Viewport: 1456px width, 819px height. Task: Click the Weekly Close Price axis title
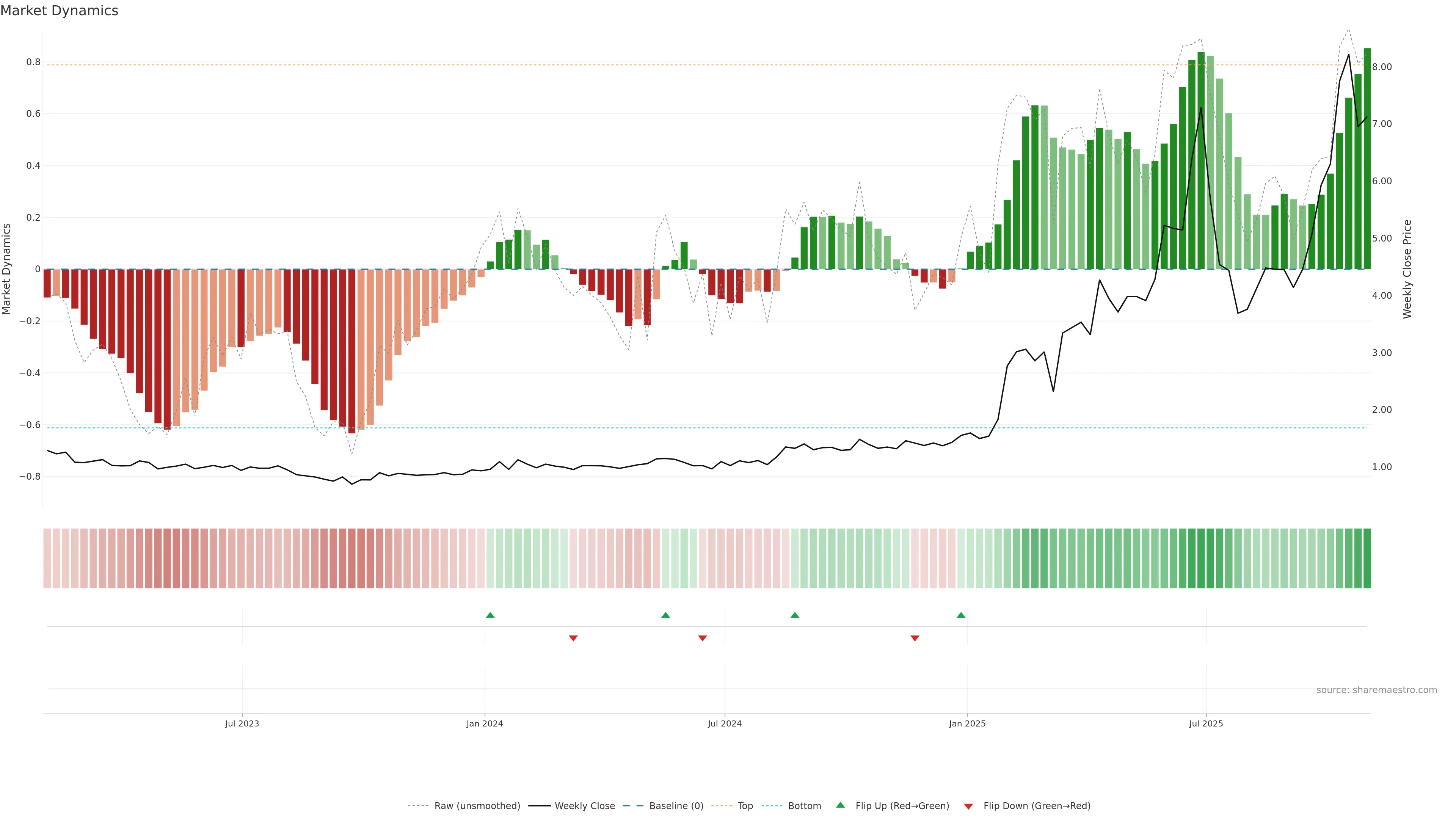coord(1407,269)
